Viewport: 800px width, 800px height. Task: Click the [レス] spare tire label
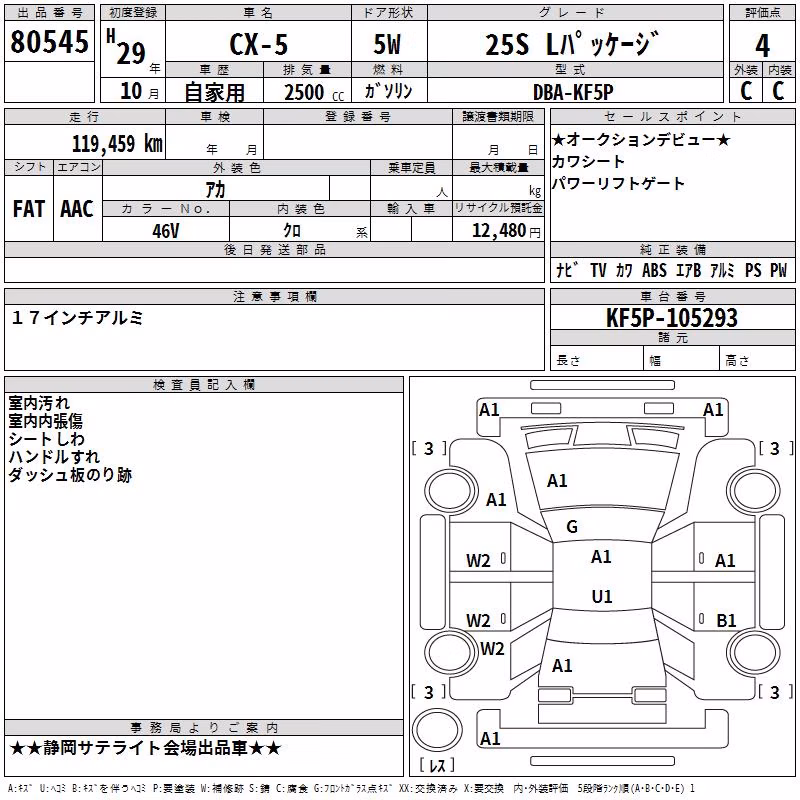click(x=437, y=765)
